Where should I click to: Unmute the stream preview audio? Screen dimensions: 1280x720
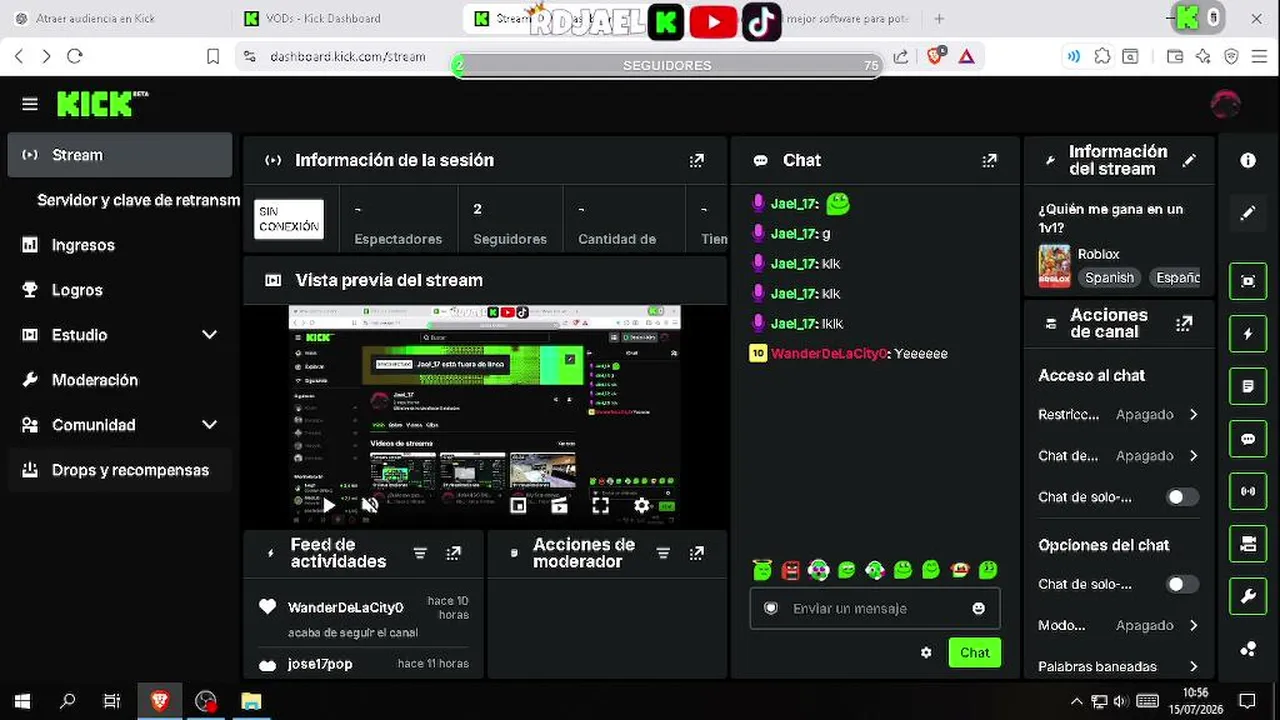[x=370, y=505]
